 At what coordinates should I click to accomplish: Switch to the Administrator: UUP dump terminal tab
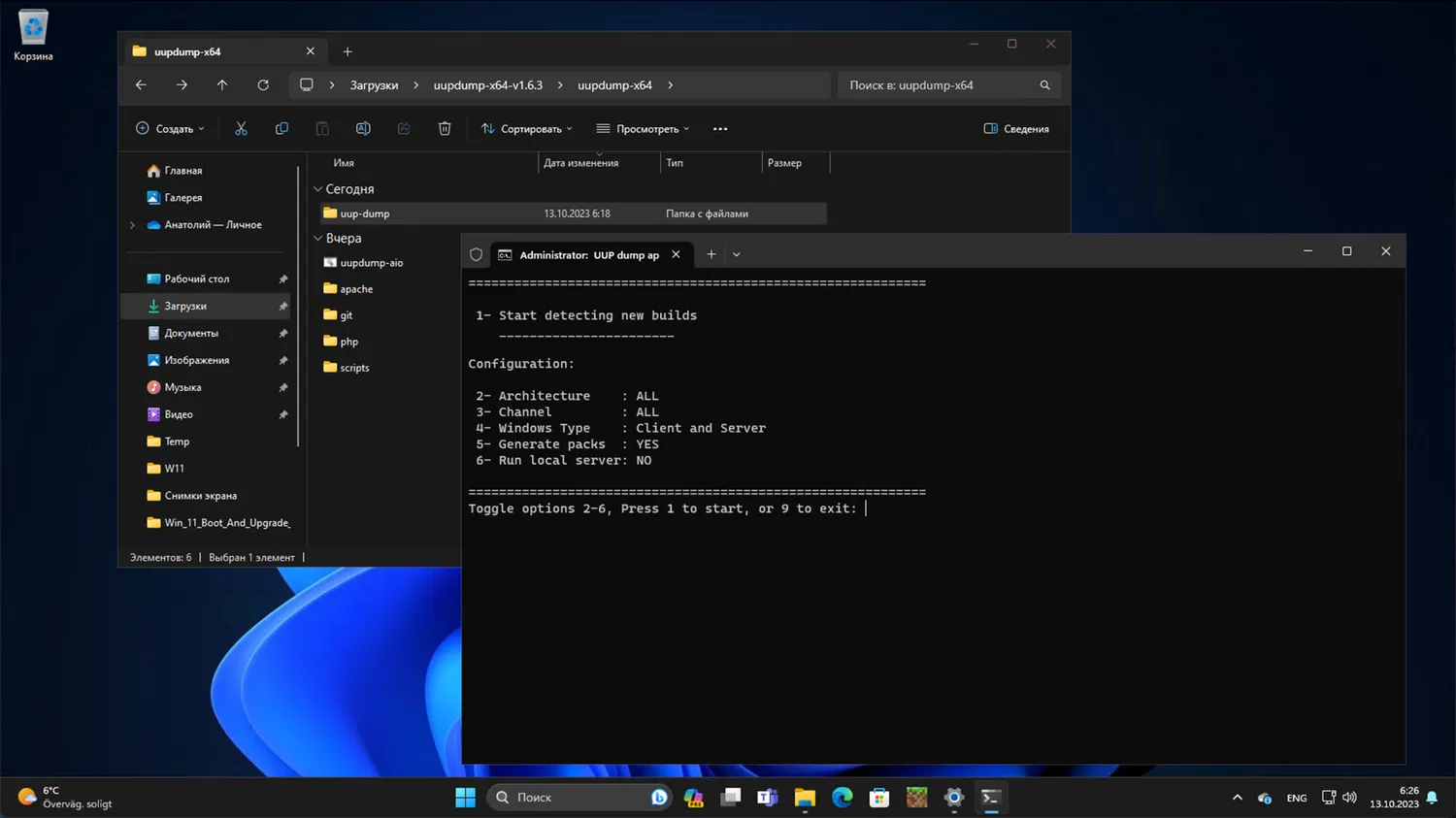point(588,255)
